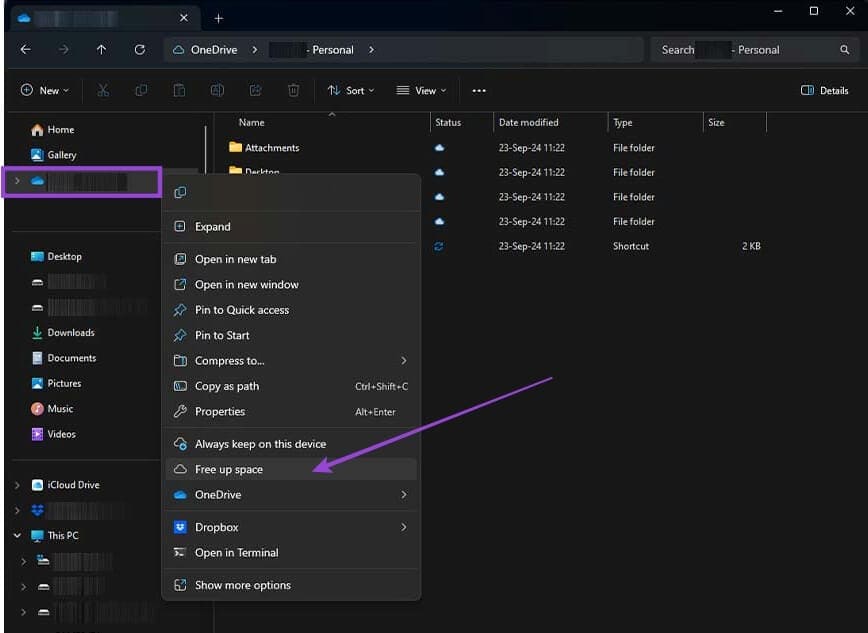Select iCloud Drive in the sidebar
868x633 pixels.
click(x=65, y=485)
